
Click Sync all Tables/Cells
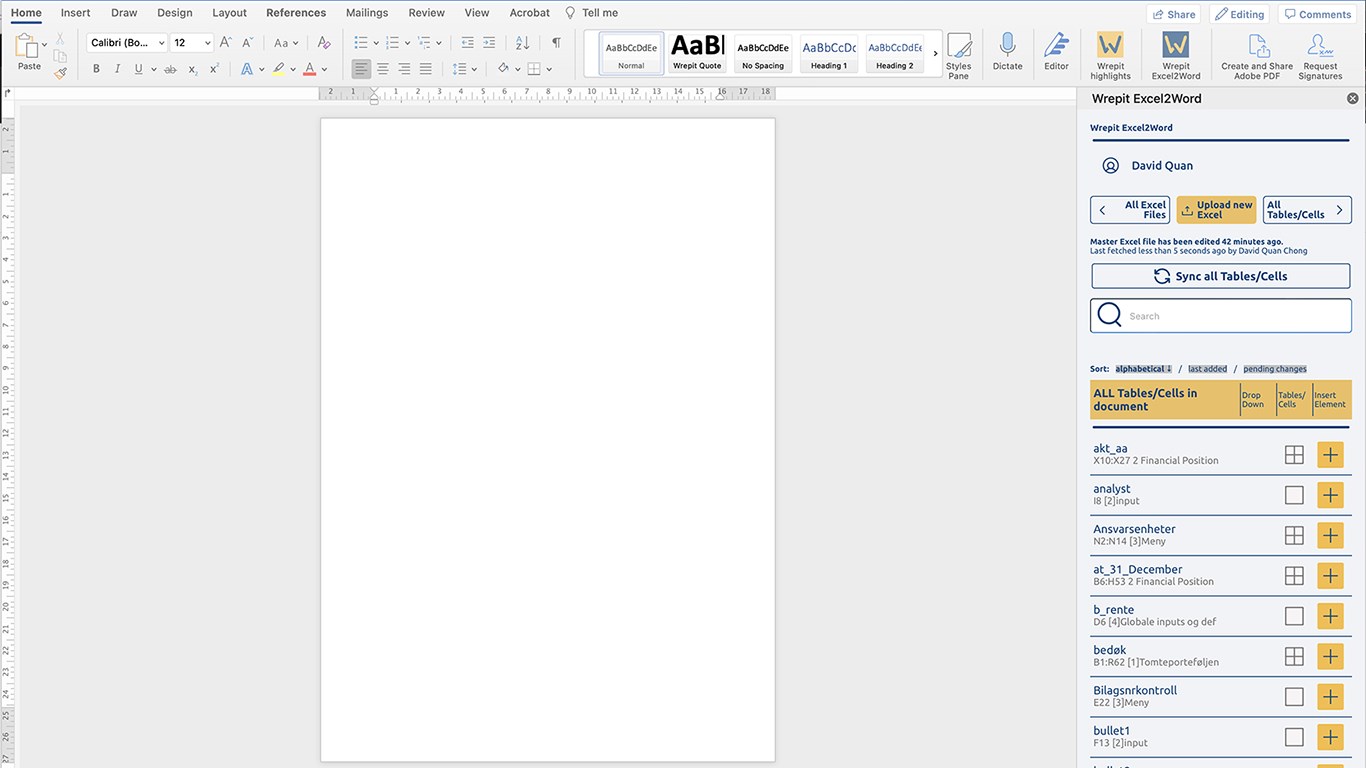1221,276
